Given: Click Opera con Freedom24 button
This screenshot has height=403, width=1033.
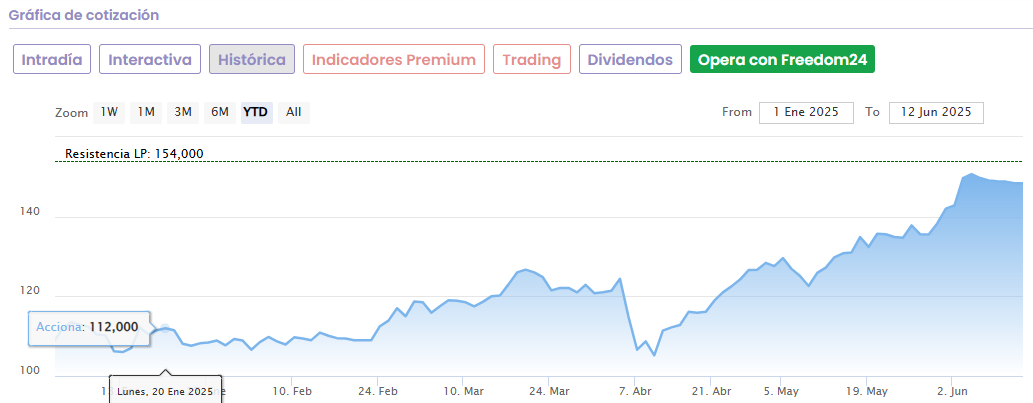Looking at the screenshot, I should coord(783,59).
